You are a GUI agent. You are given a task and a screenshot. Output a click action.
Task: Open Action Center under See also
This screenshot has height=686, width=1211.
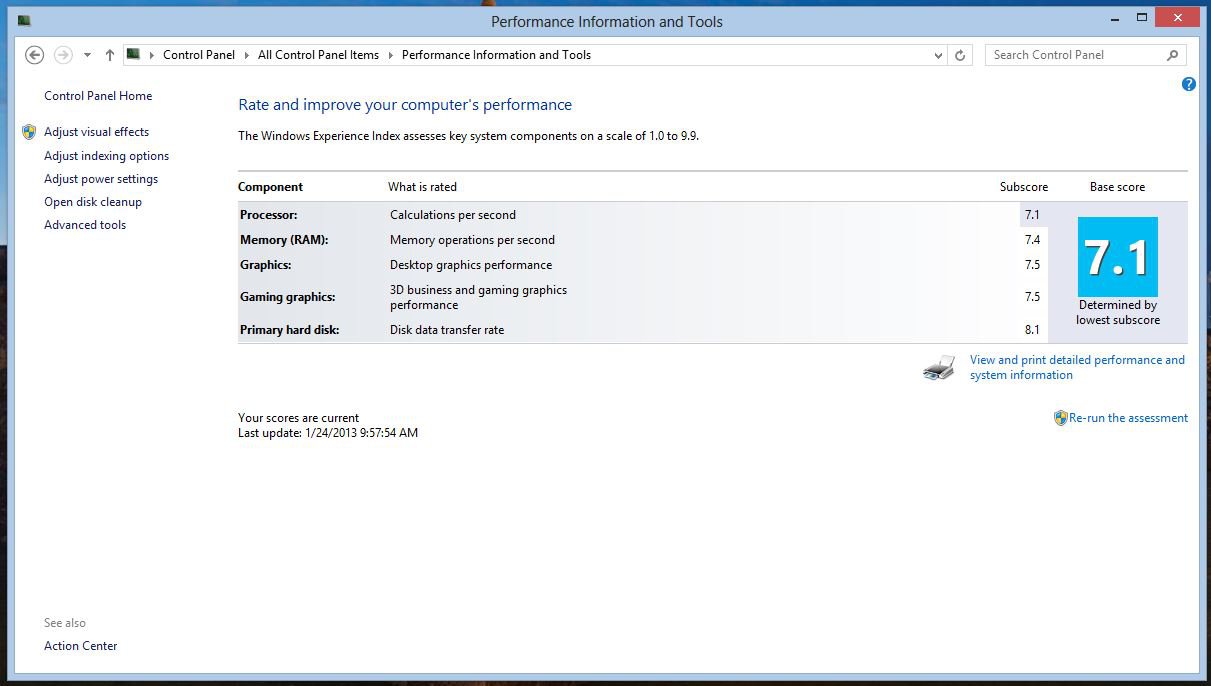point(81,646)
